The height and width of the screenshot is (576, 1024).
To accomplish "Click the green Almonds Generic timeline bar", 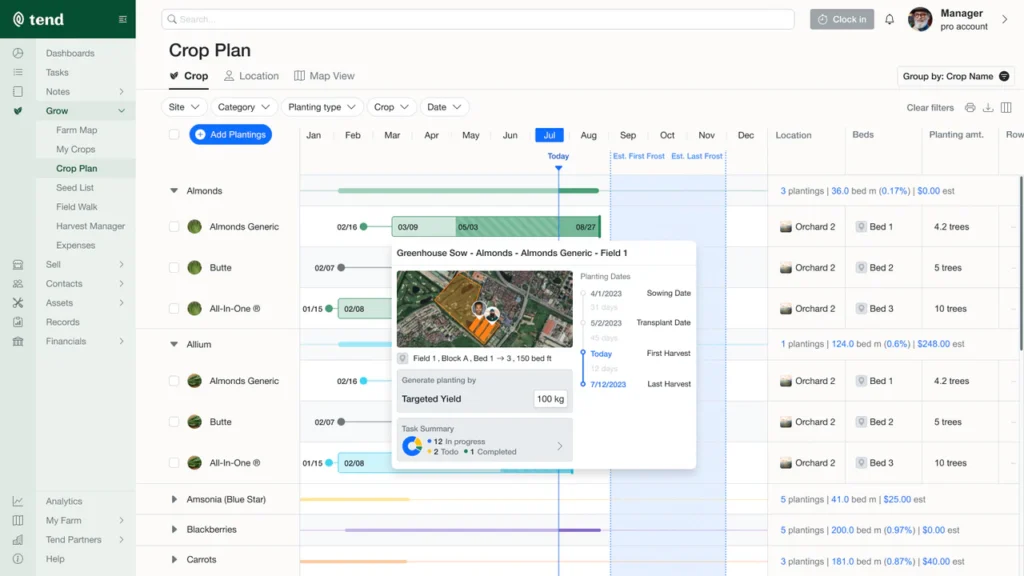I will point(495,227).
